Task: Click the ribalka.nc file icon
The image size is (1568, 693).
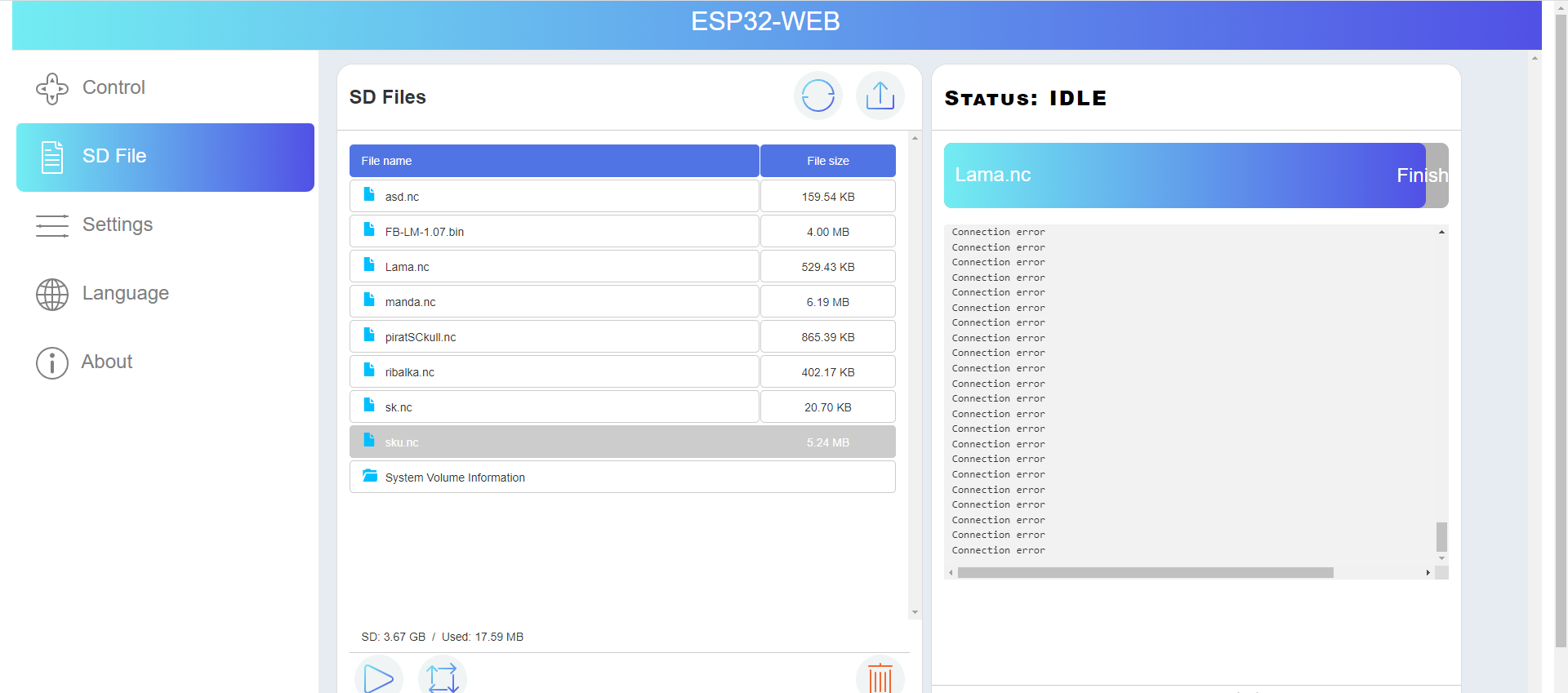Action: coord(369,371)
